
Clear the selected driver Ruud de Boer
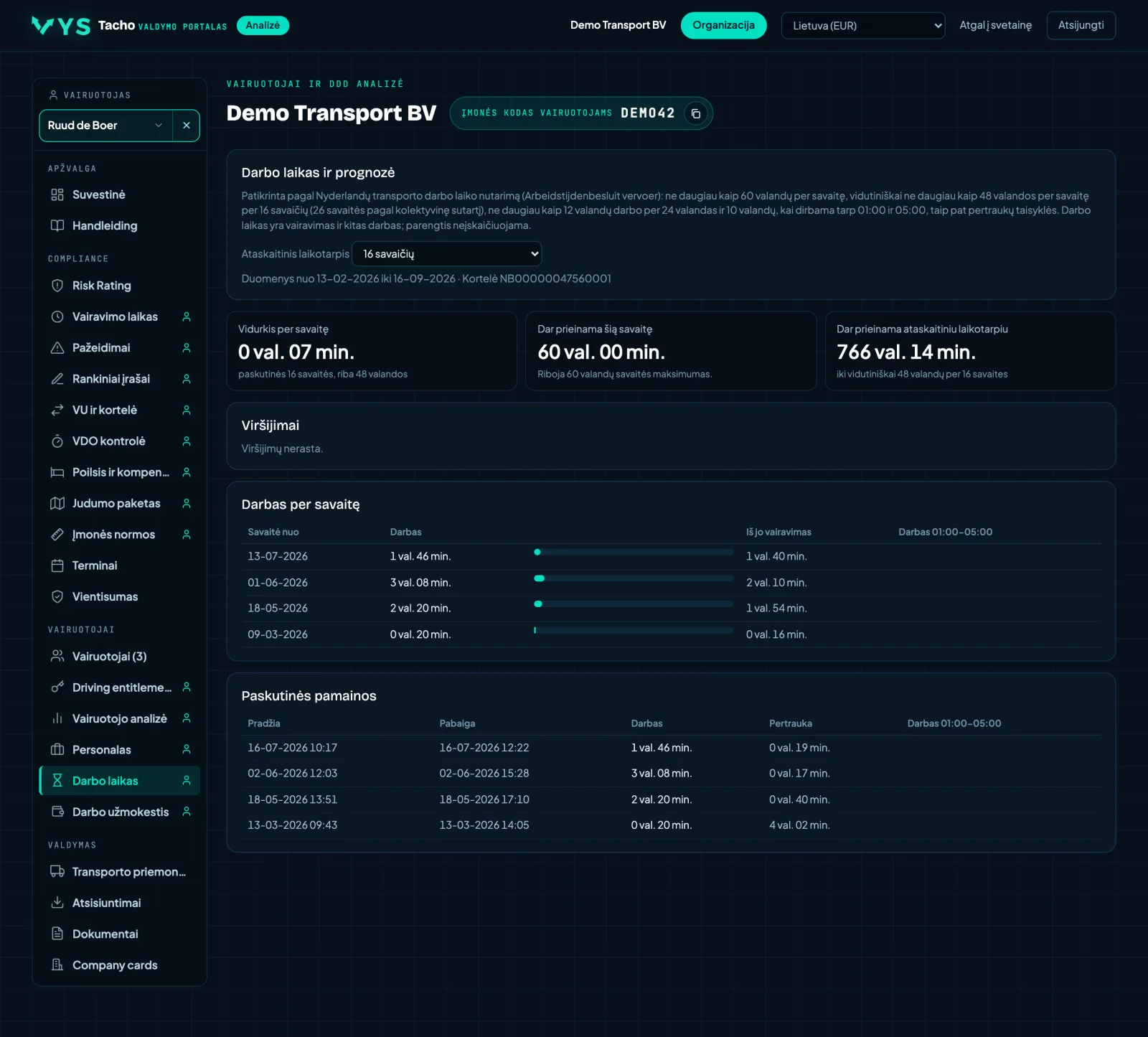pos(187,126)
